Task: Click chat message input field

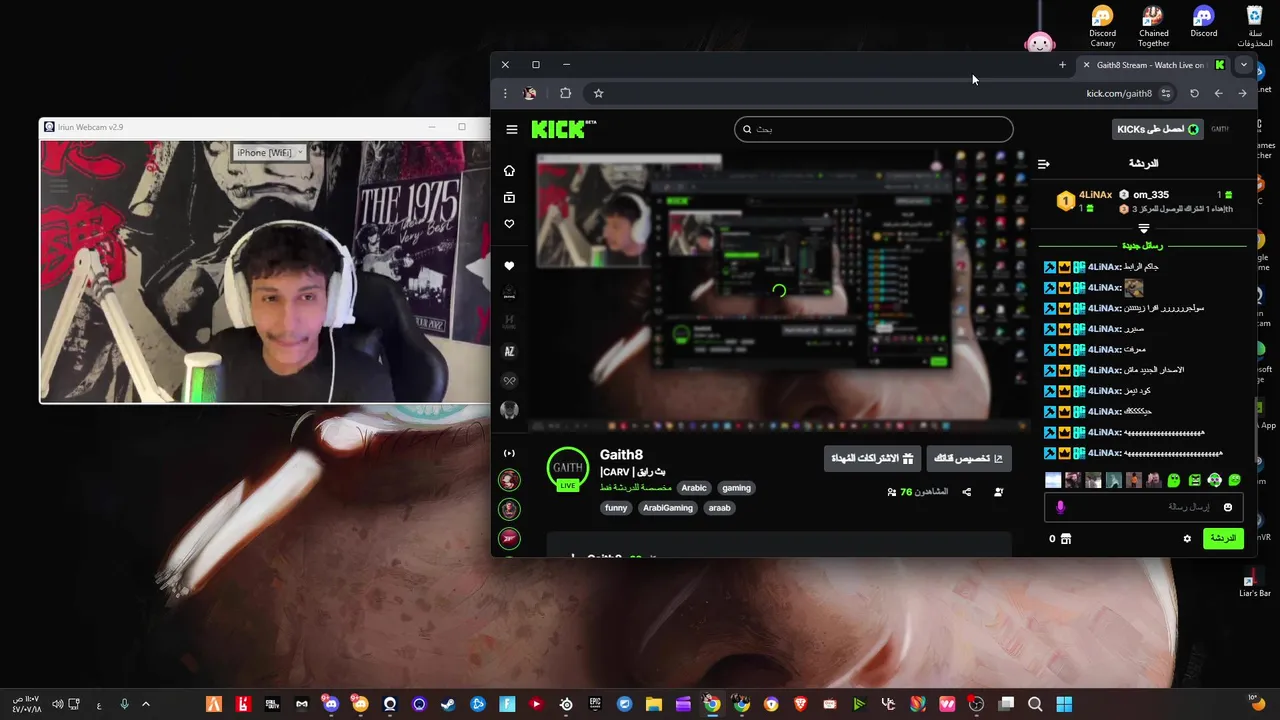Action: 1143,507
